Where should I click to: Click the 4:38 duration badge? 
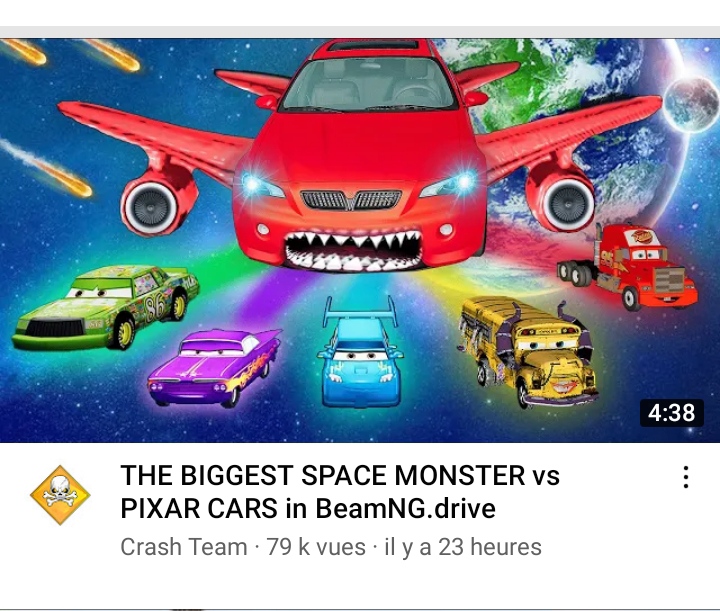[671, 413]
